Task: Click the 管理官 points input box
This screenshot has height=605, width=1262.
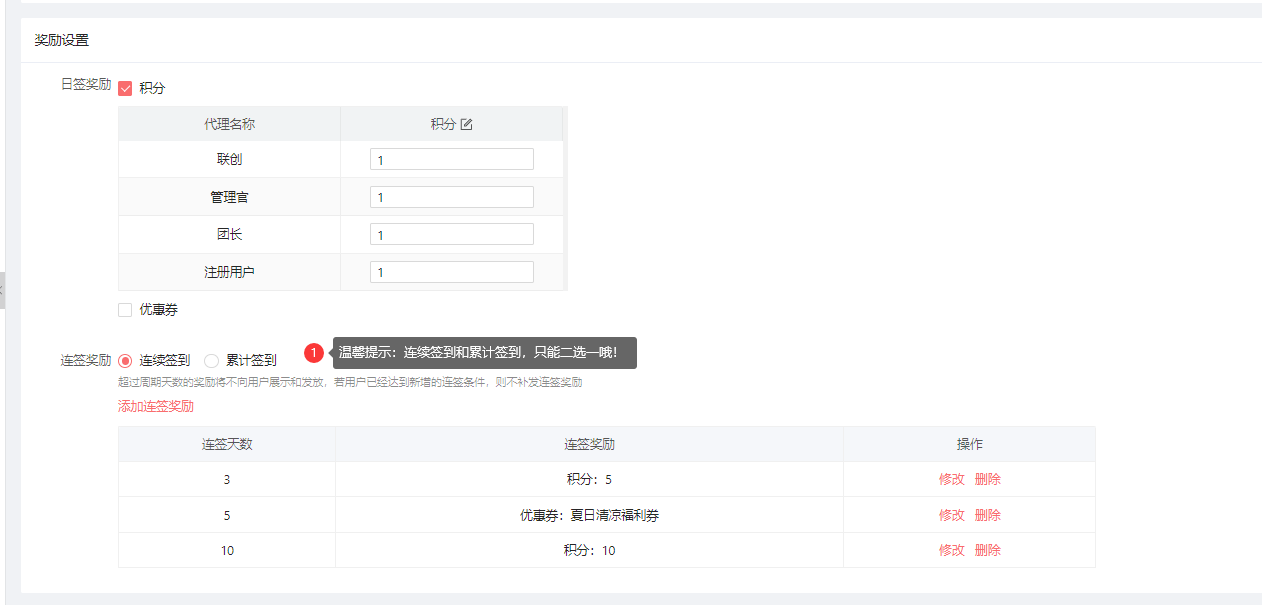Action: coord(451,197)
